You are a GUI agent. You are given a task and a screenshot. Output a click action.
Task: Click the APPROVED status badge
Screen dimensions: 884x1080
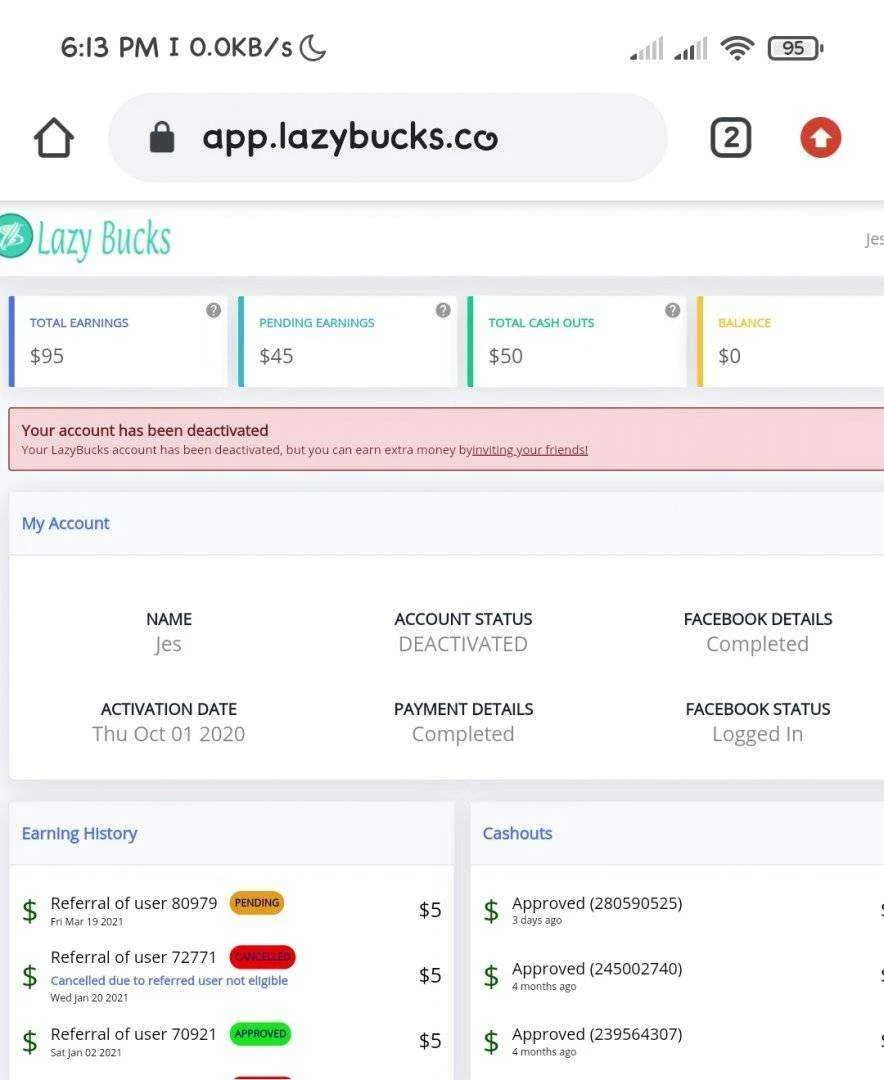[x=260, y=1034]
